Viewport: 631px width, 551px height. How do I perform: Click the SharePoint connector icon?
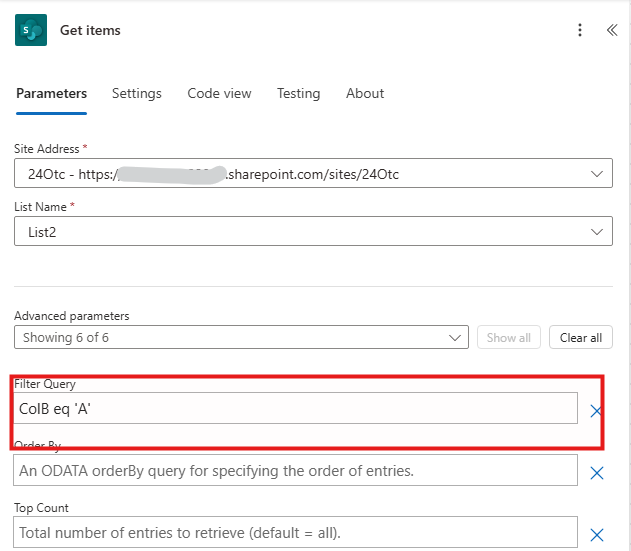click(31, 30)
